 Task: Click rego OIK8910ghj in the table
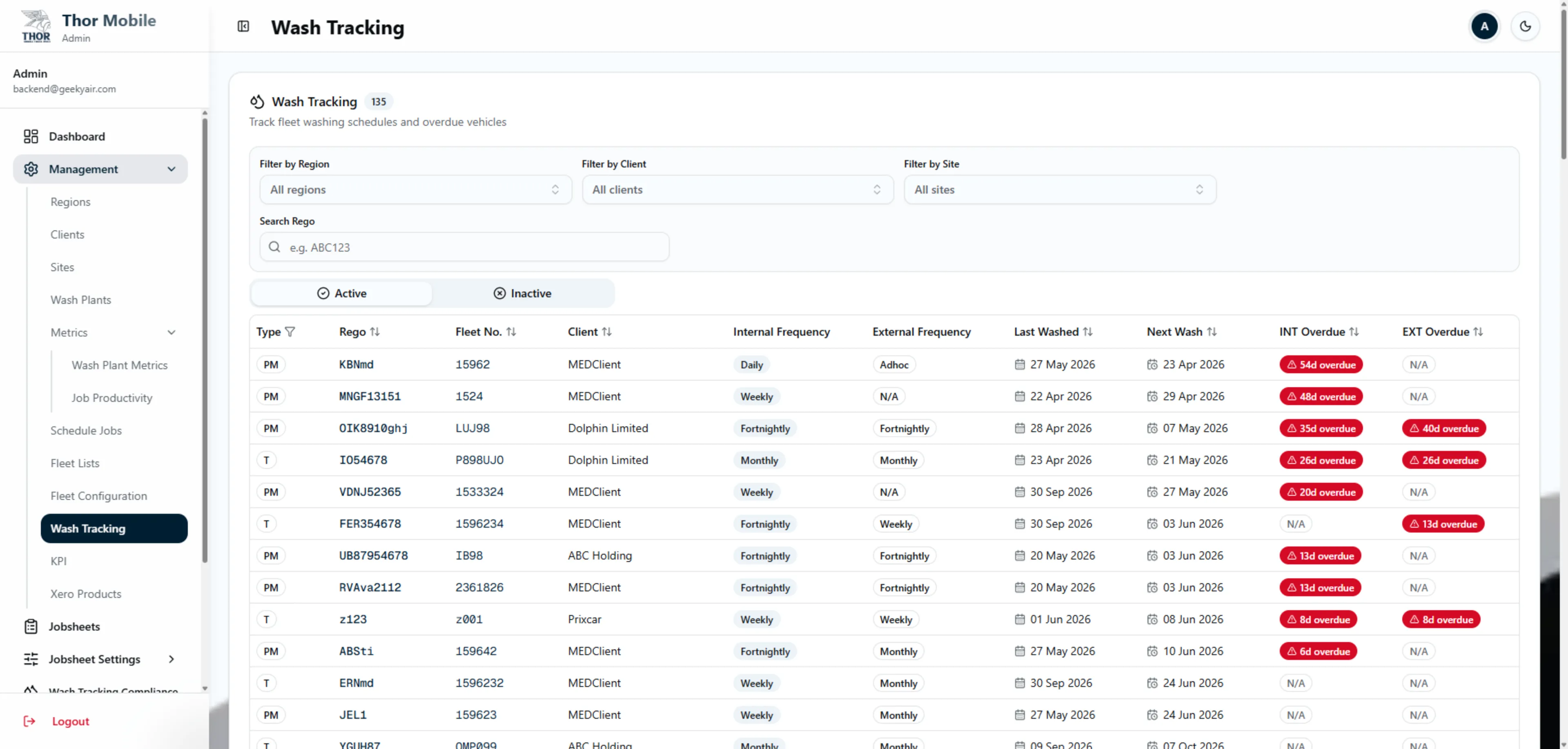click(373, 429)
